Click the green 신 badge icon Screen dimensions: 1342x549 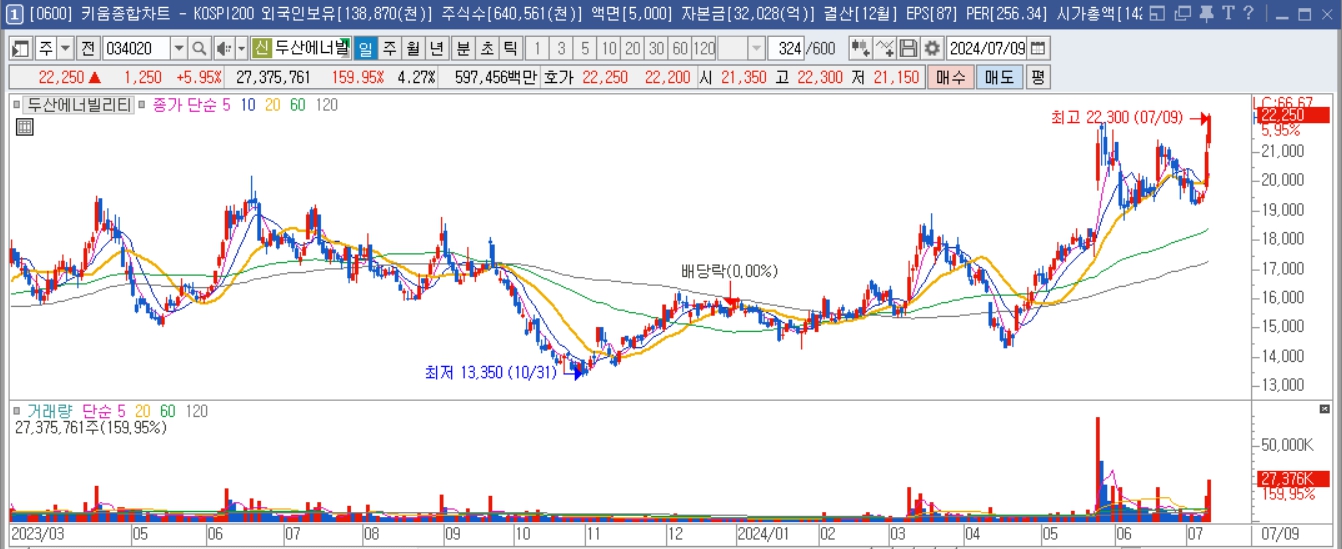tap(262, 49)
